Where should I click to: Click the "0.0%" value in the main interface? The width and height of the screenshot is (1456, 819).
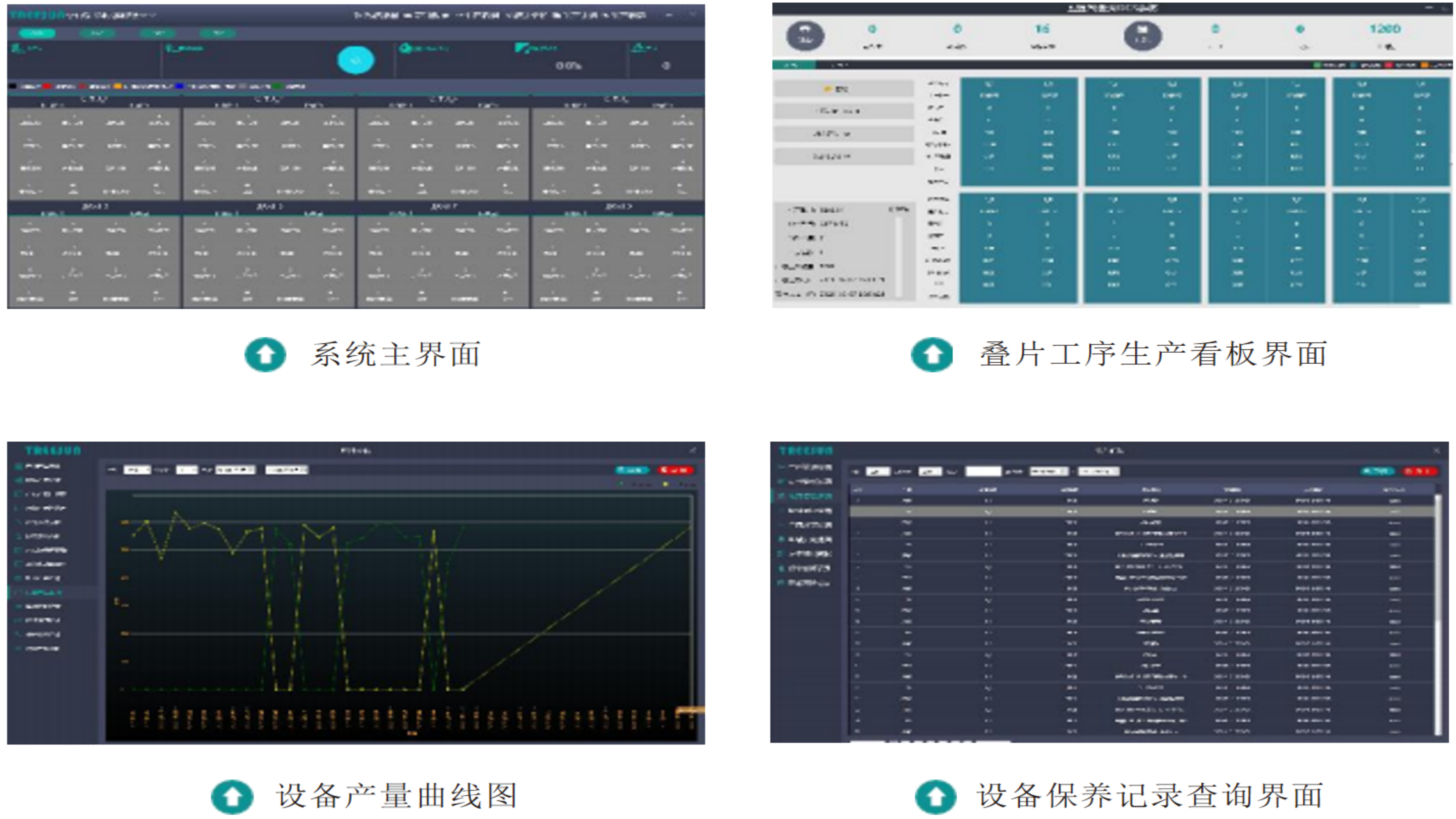coord(568,66)
